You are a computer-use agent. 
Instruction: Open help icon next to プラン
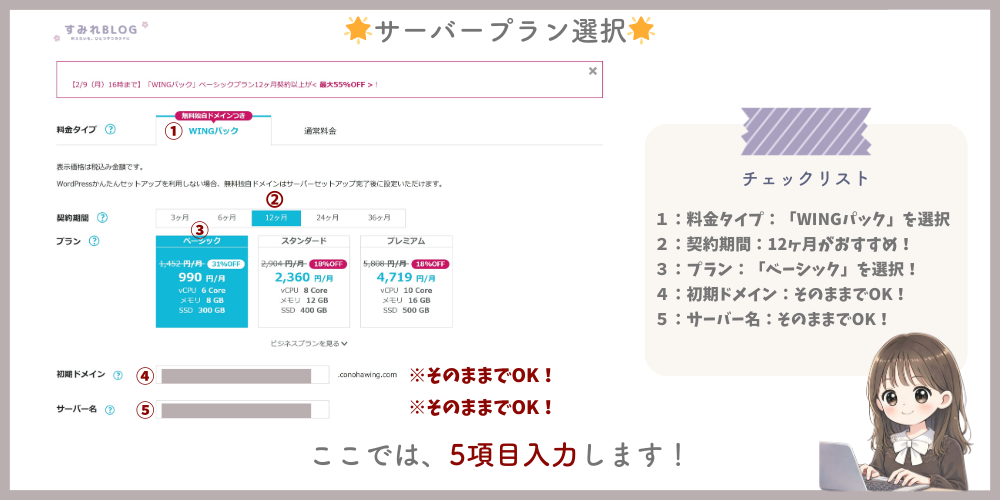pyautogui.click(x=94, y=241)
